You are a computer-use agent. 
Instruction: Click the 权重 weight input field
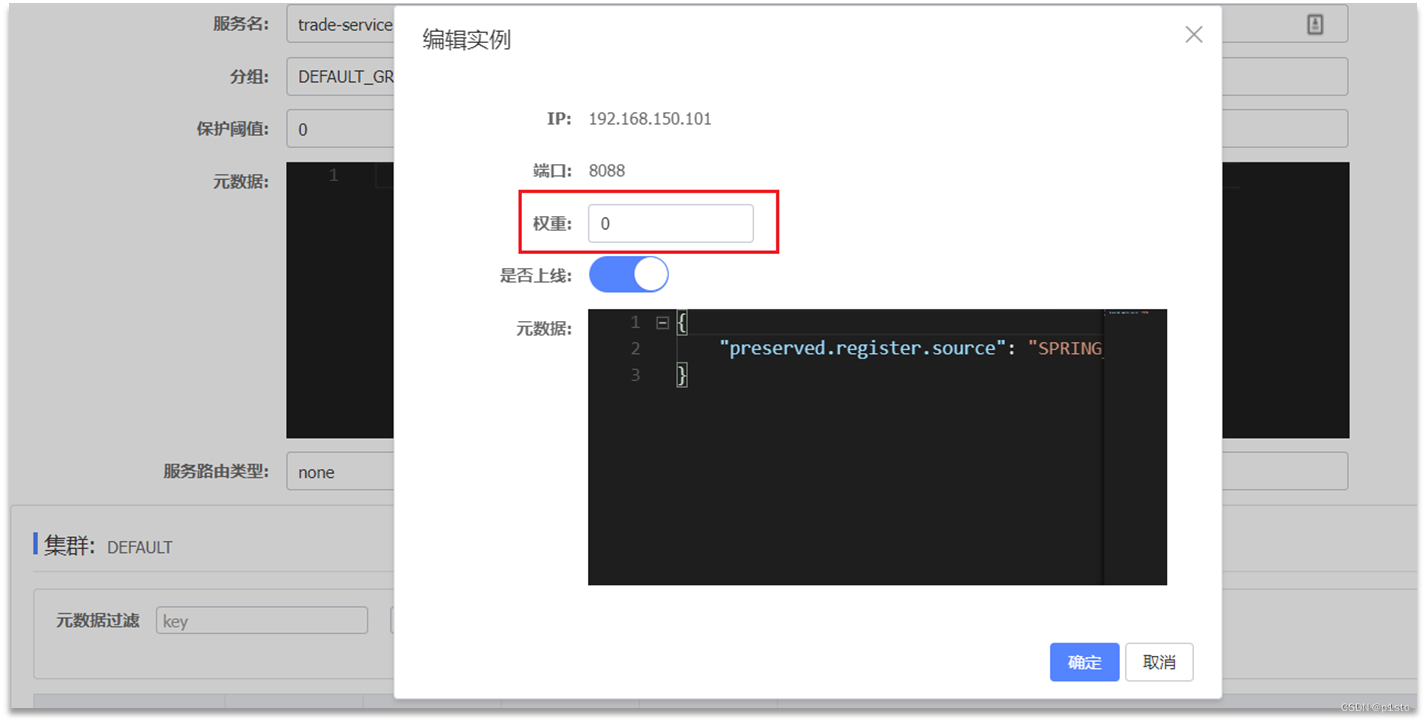670,224
